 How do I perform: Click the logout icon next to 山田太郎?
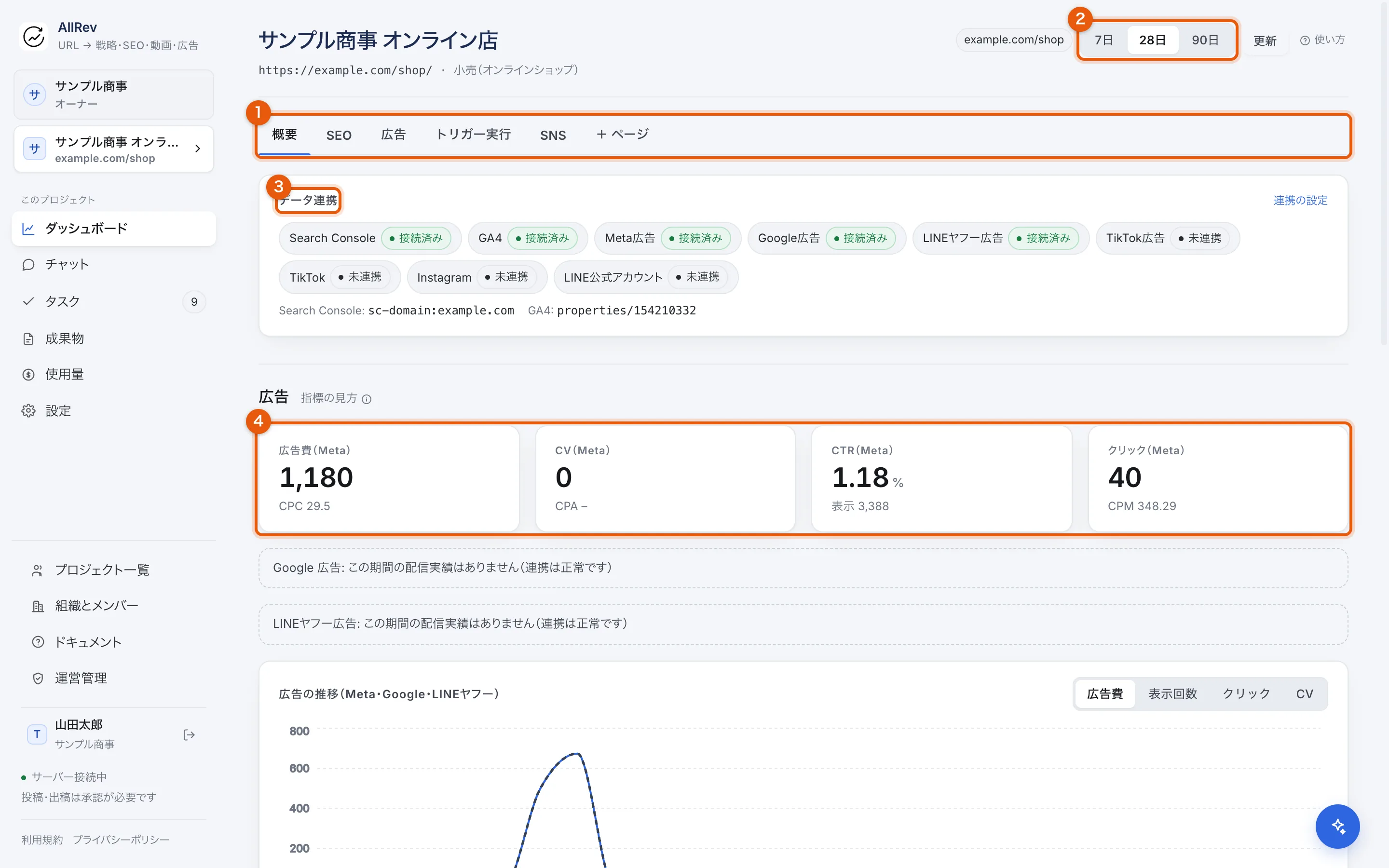click(x=189, y=735)
